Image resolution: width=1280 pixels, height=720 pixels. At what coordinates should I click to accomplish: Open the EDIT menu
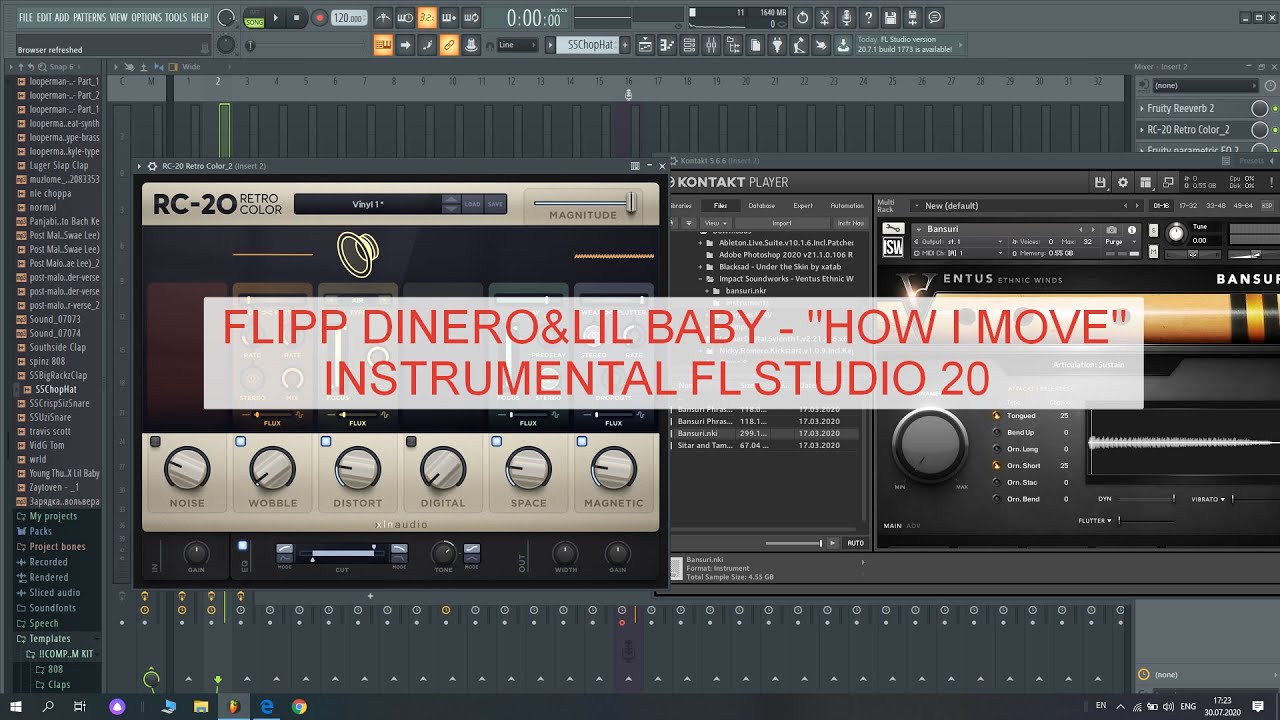coord(44,18)
